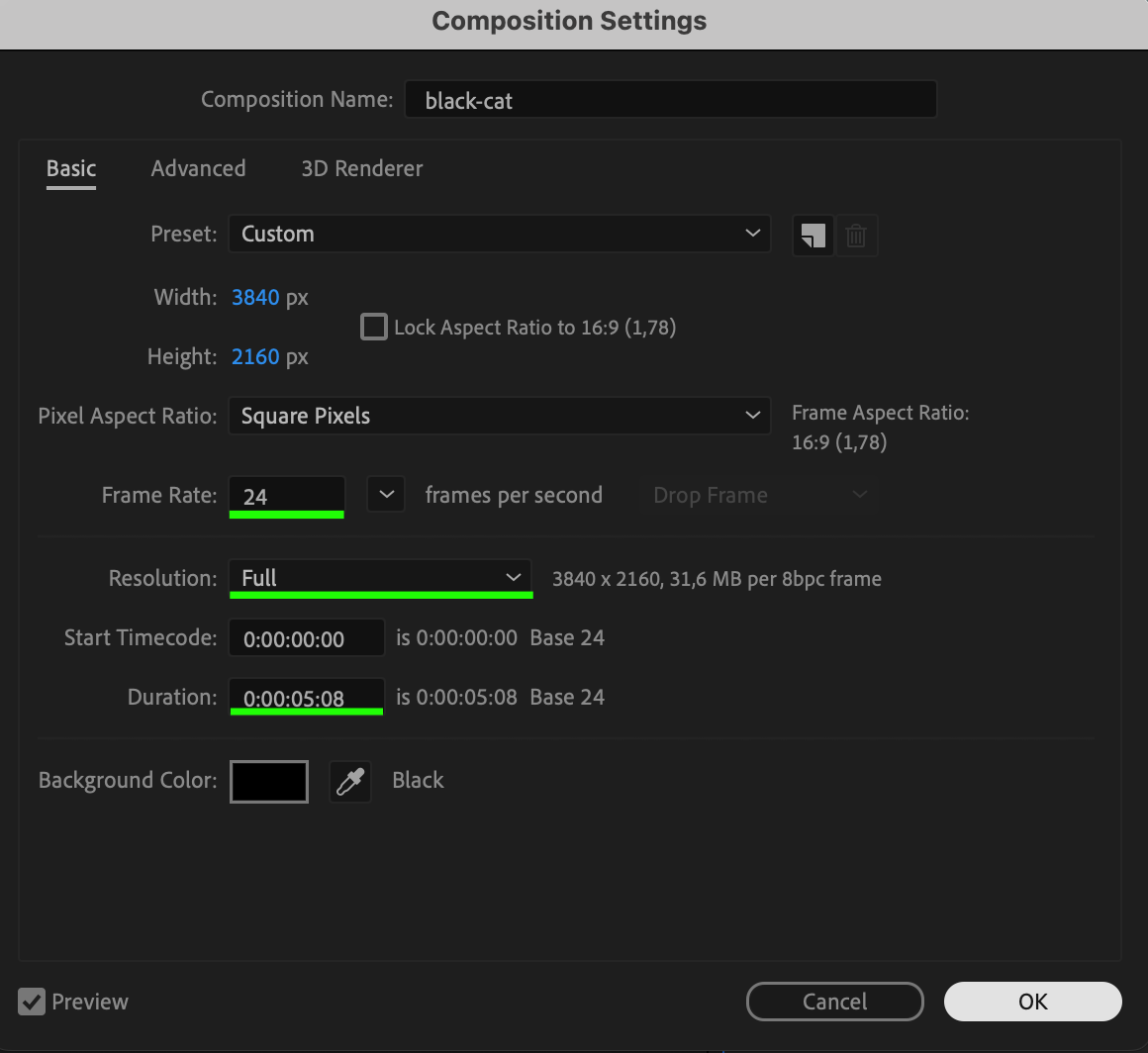Expand Pixel Aspect Ratio dropdown

pyautogui.click(x=499, y=417)
